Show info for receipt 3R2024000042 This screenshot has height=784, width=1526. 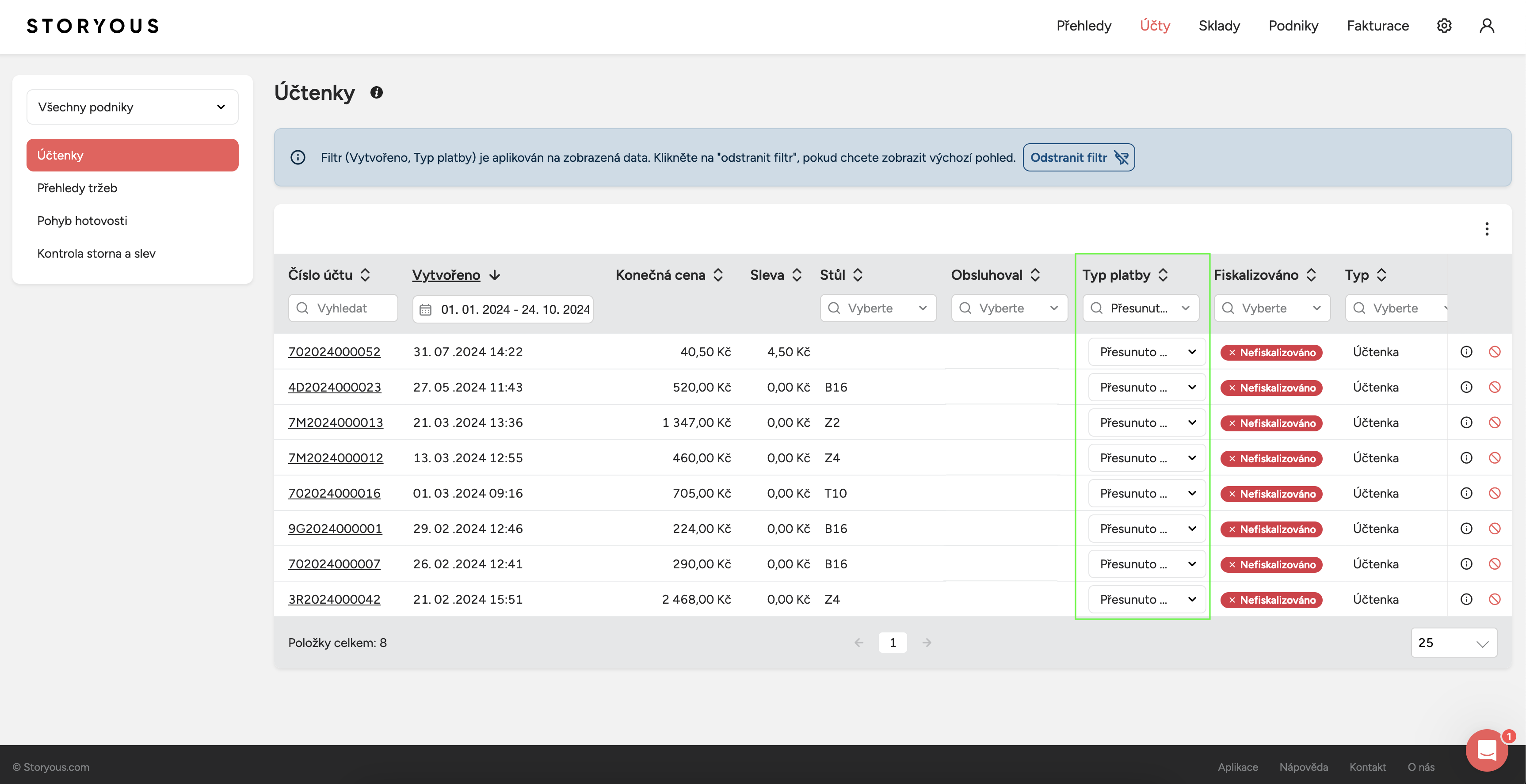pyautogui.click(x=1466, y=599)
